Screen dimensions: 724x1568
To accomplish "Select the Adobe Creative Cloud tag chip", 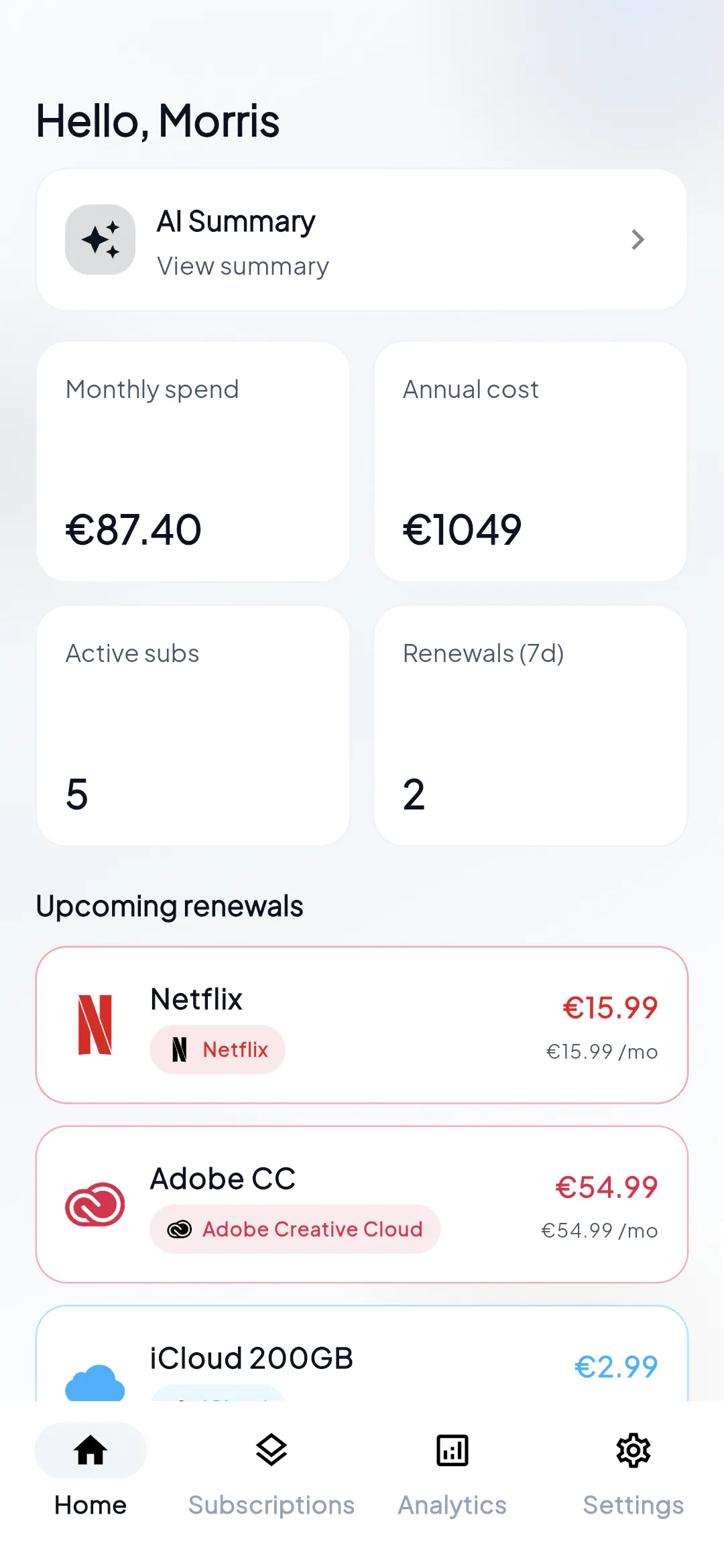I will tap(295, 1229).
